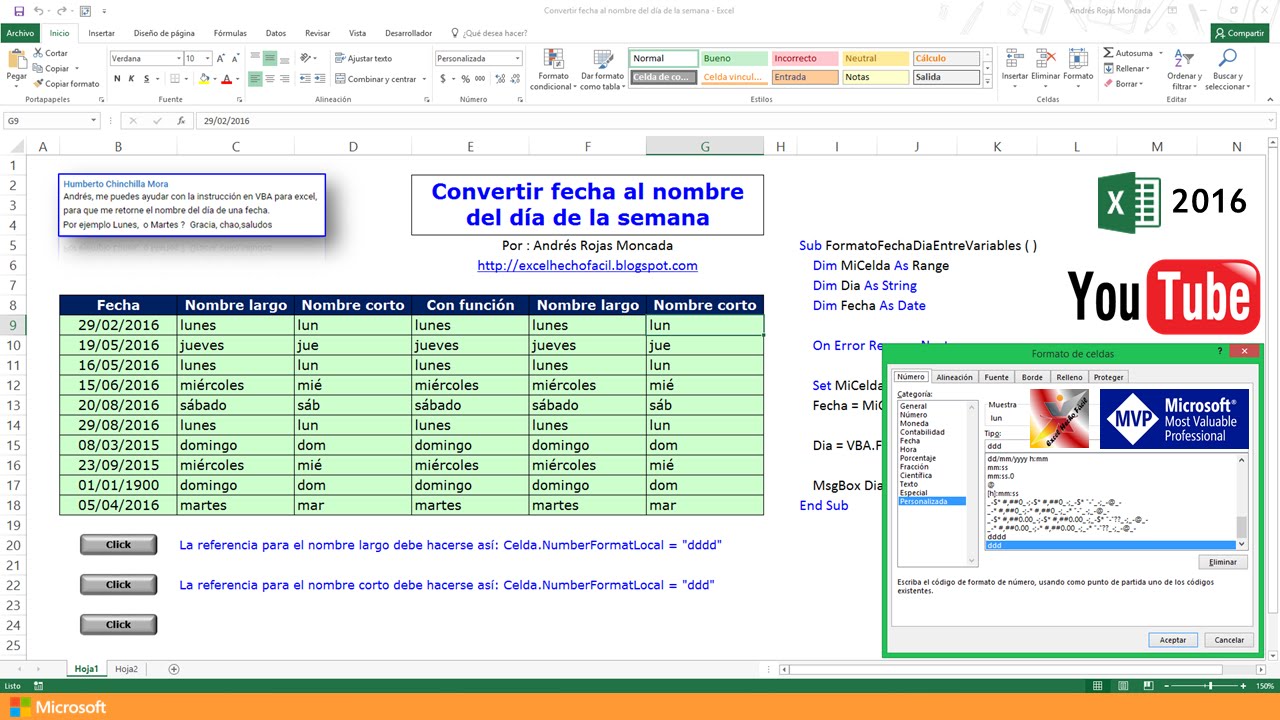Open the Desarrollador ribbon tab
This screenshot has width=1280, height=720.
[408, 33]
